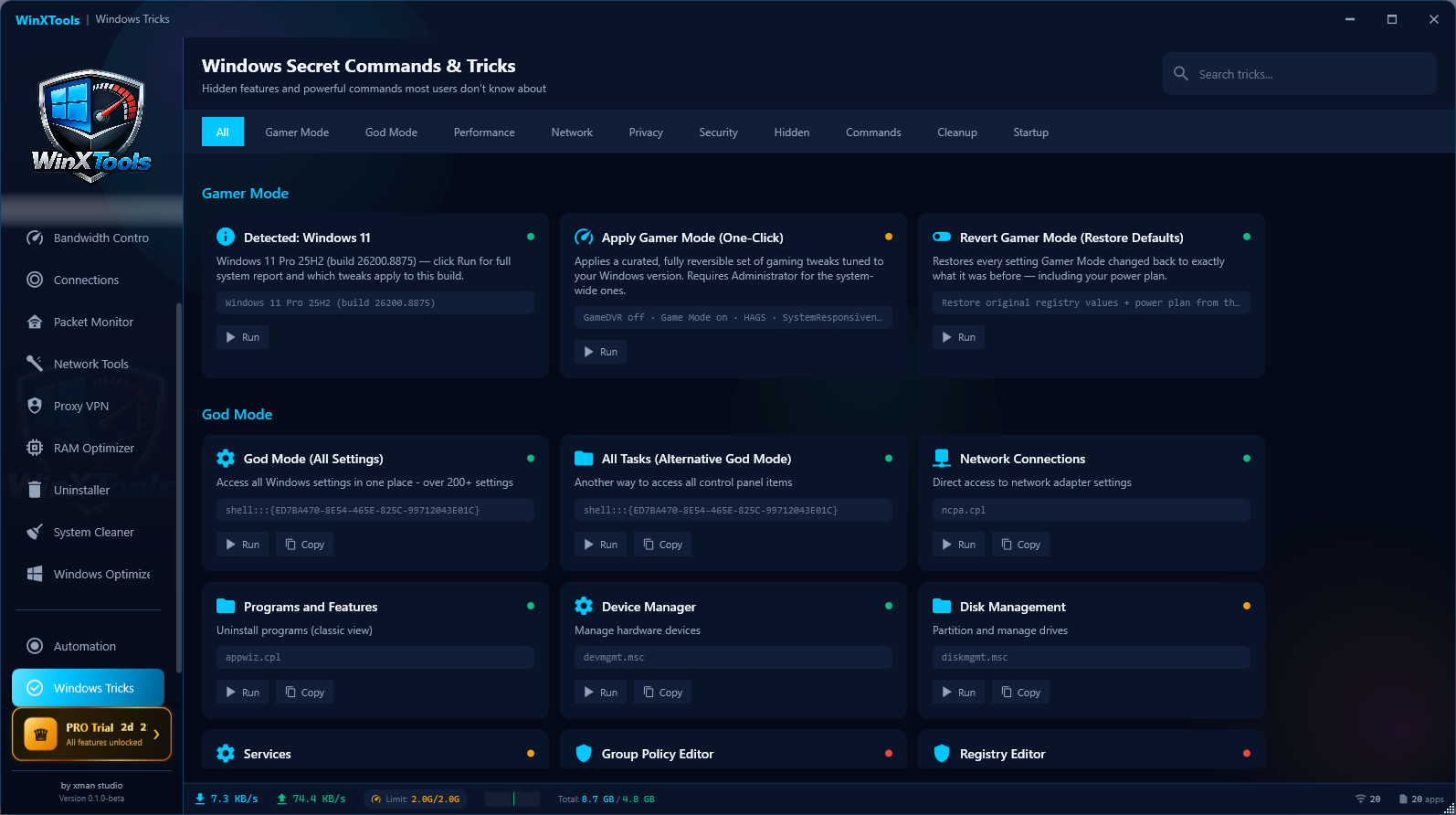Click the gauge icon of Apply Gamer Mode
1456x815 pixels.
584,237
